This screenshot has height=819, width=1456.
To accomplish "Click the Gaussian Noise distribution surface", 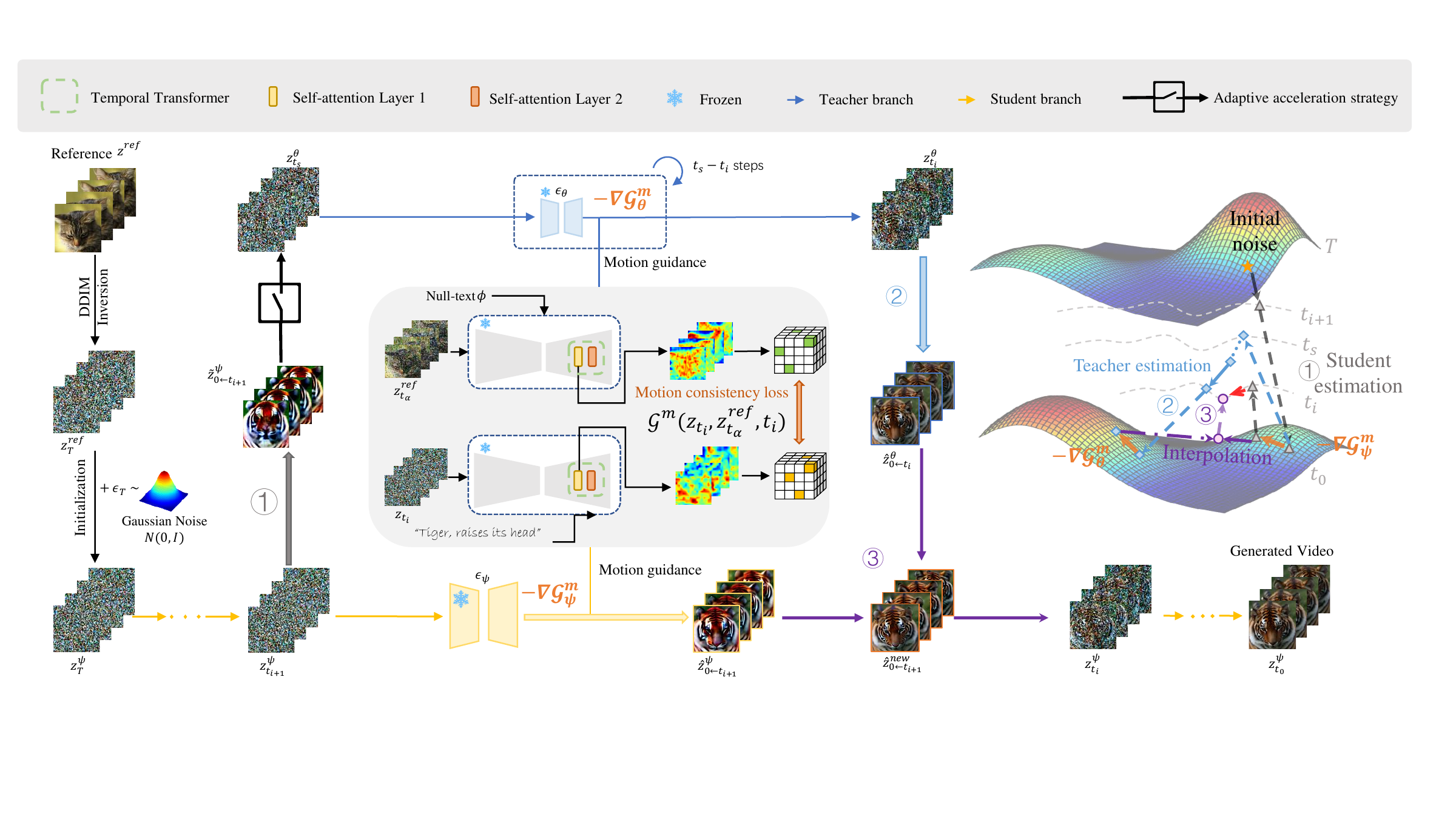I will click(164, 491).
